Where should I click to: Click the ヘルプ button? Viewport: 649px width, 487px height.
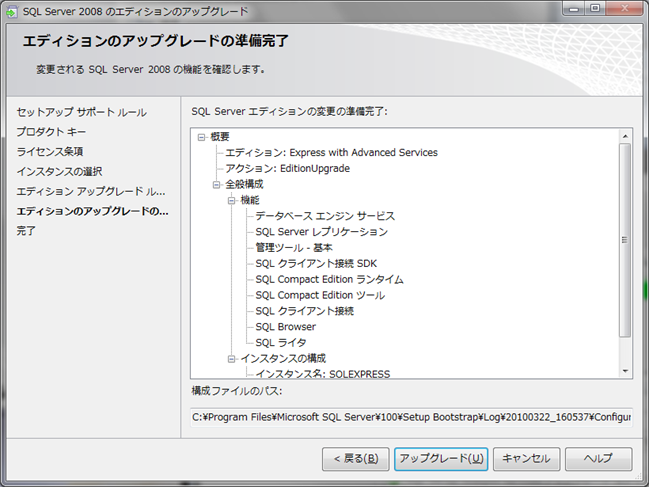pos(599,458)
